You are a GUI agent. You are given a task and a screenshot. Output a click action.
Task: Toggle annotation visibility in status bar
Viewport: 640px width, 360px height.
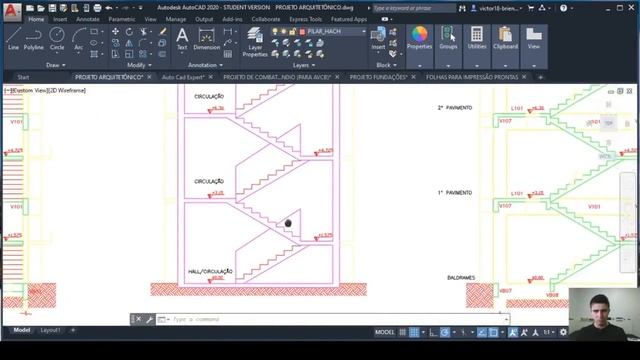(x=513, y=332)
